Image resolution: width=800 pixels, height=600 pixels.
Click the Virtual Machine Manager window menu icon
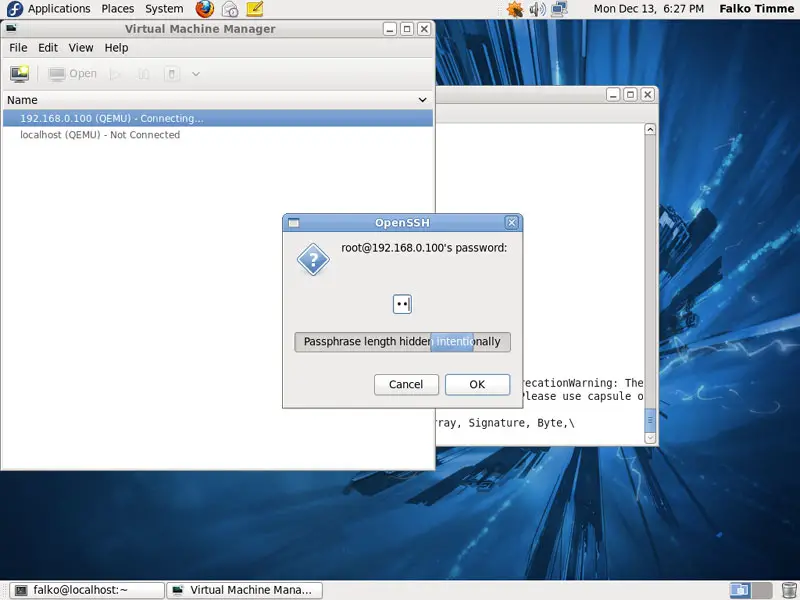(x=11, y=29)
